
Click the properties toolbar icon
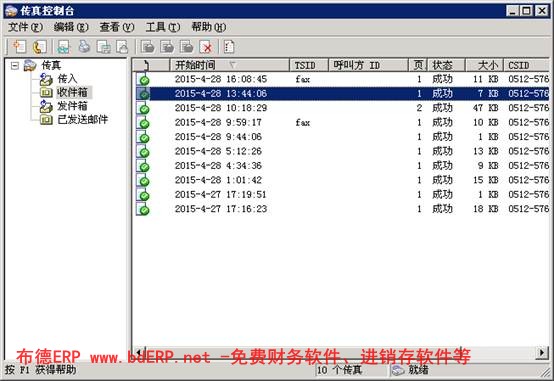(x=229, y=47)
